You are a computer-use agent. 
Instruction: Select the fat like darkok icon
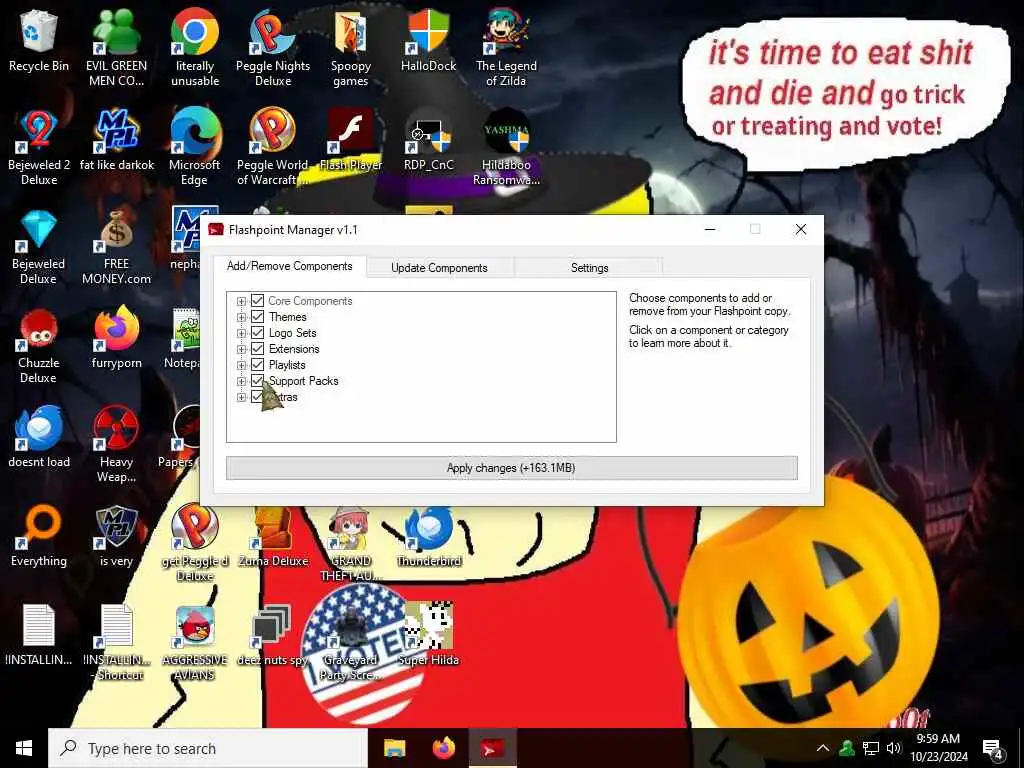coord(117,140)
